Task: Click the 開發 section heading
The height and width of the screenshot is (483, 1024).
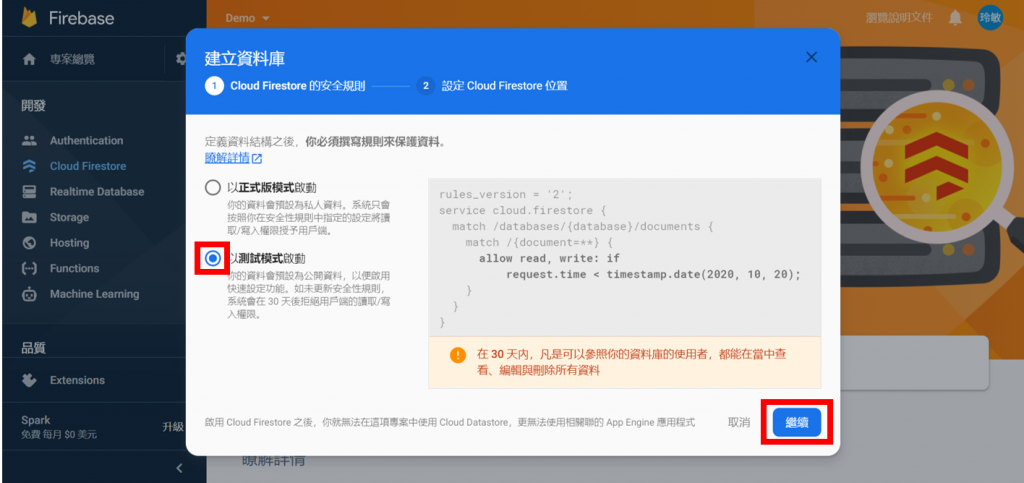Action: (33, 106)
